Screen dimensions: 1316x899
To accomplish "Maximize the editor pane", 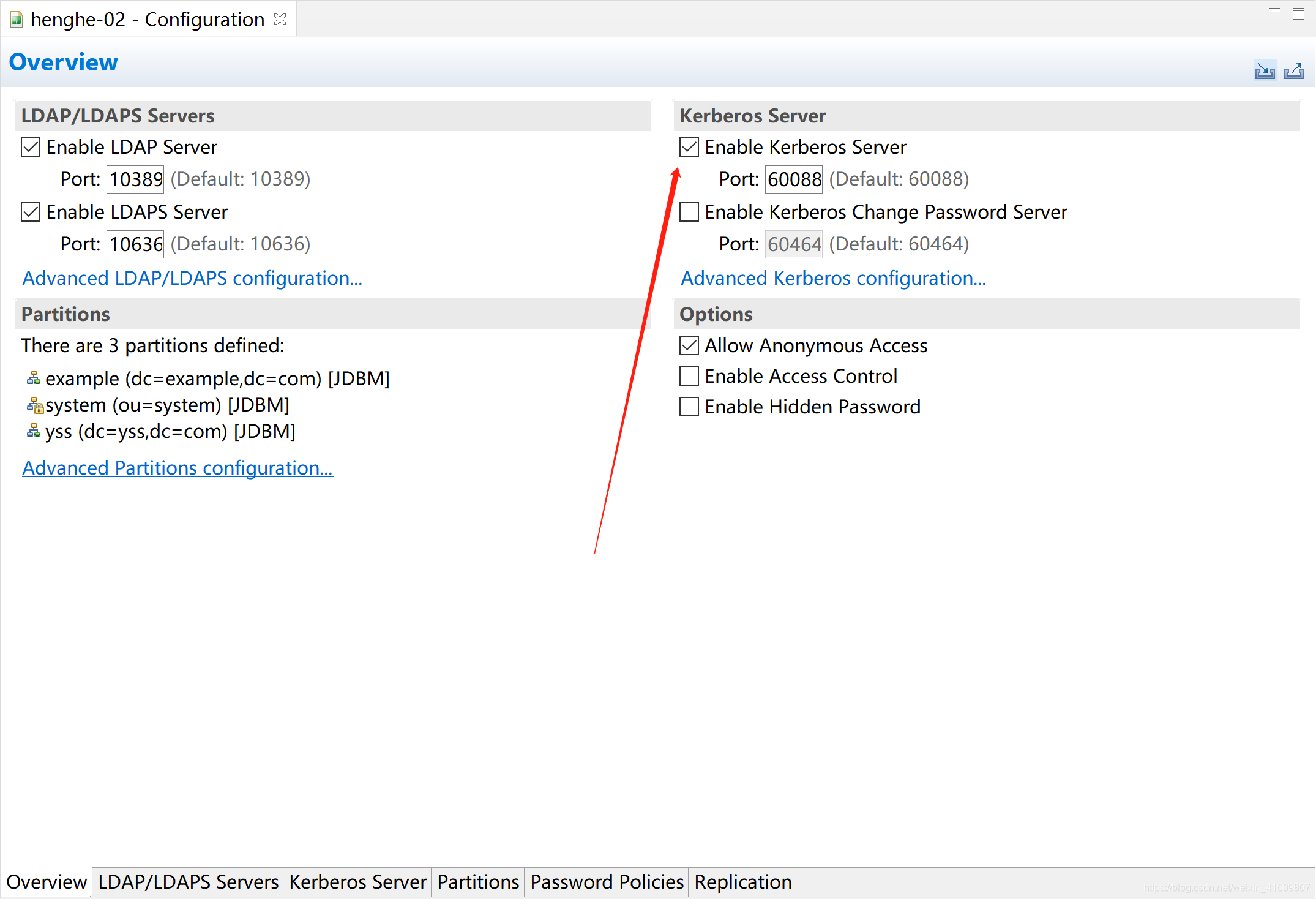I will pos(1298,13).
